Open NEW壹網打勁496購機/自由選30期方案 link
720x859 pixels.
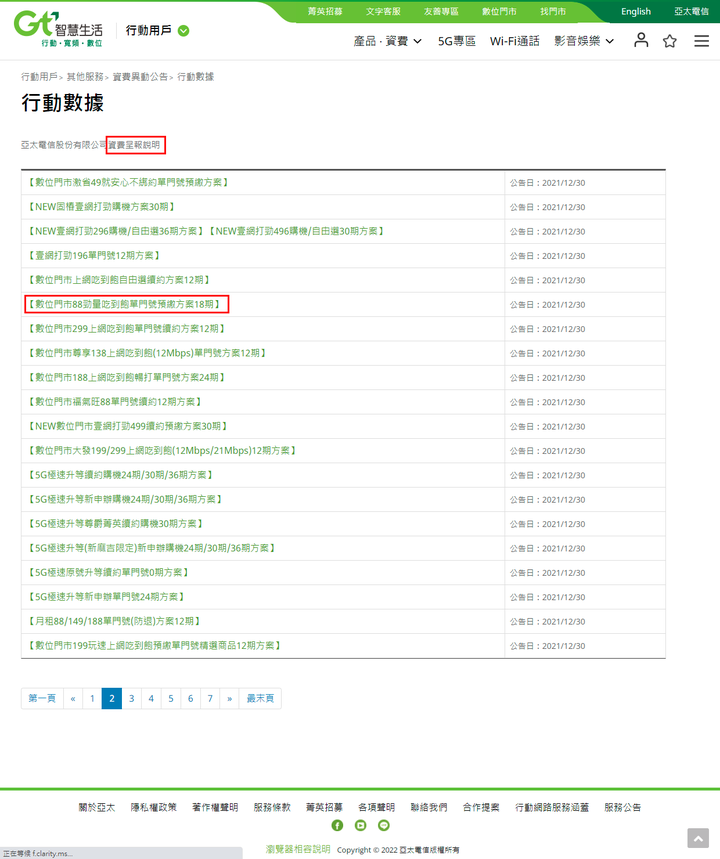[296, 231]
